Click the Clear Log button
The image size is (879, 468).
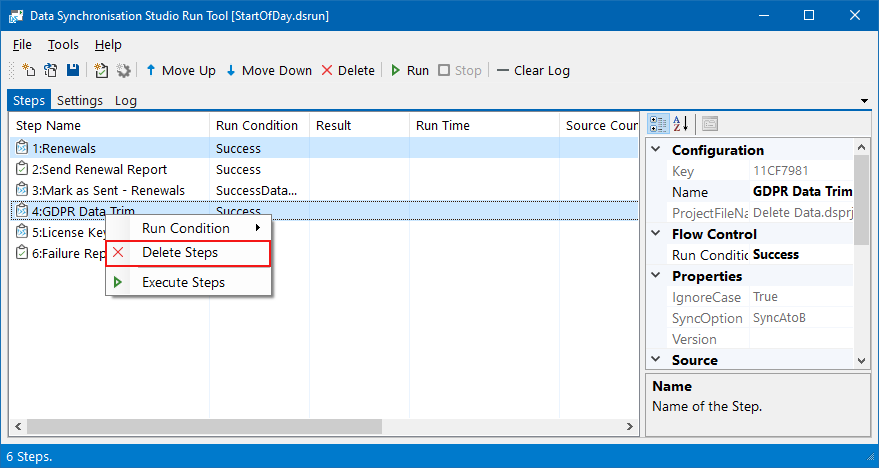pyautogui.click(x=534, y=71)
